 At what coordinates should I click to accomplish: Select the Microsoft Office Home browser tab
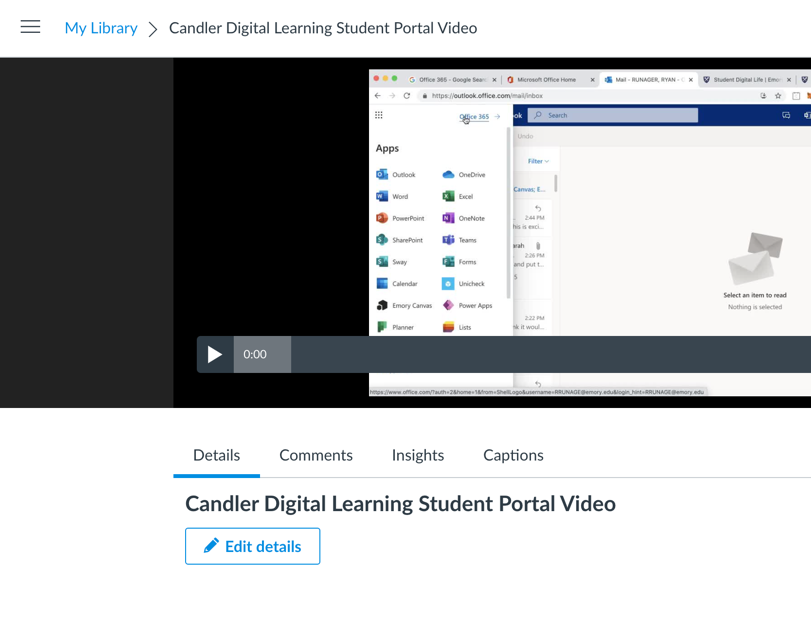pyautogui.click(x=546, y=79)
